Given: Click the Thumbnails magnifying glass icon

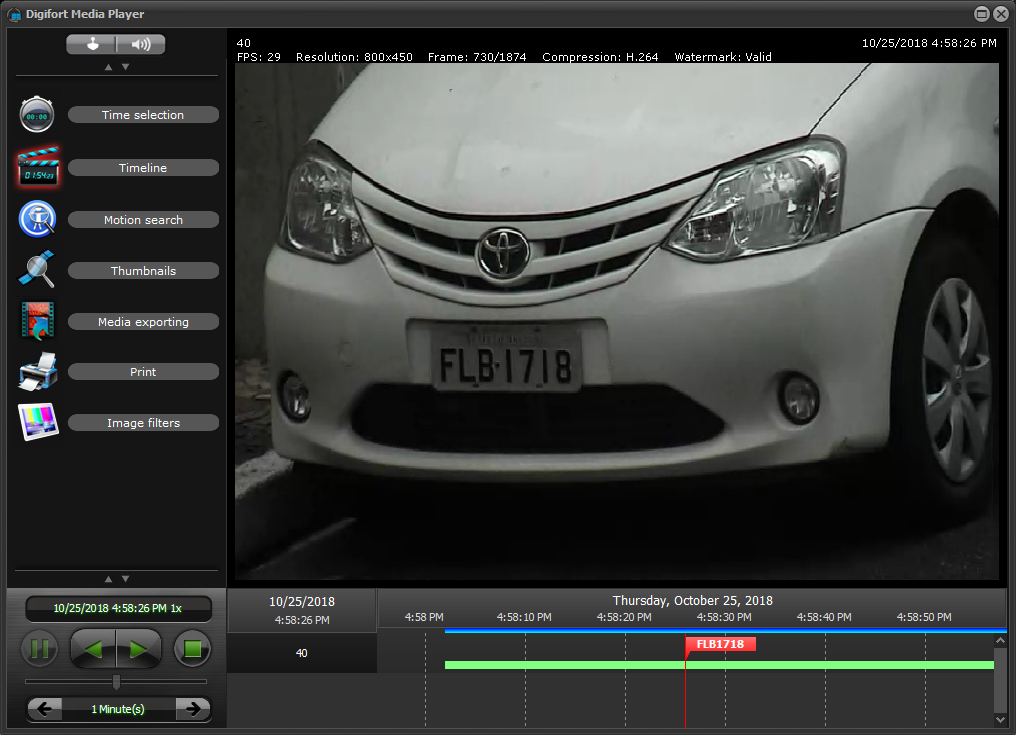Looking at the screenshot, I should [37, 270].
